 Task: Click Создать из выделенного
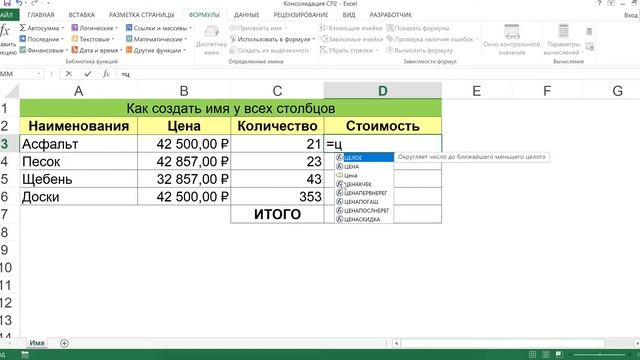[x=269, y=50]
